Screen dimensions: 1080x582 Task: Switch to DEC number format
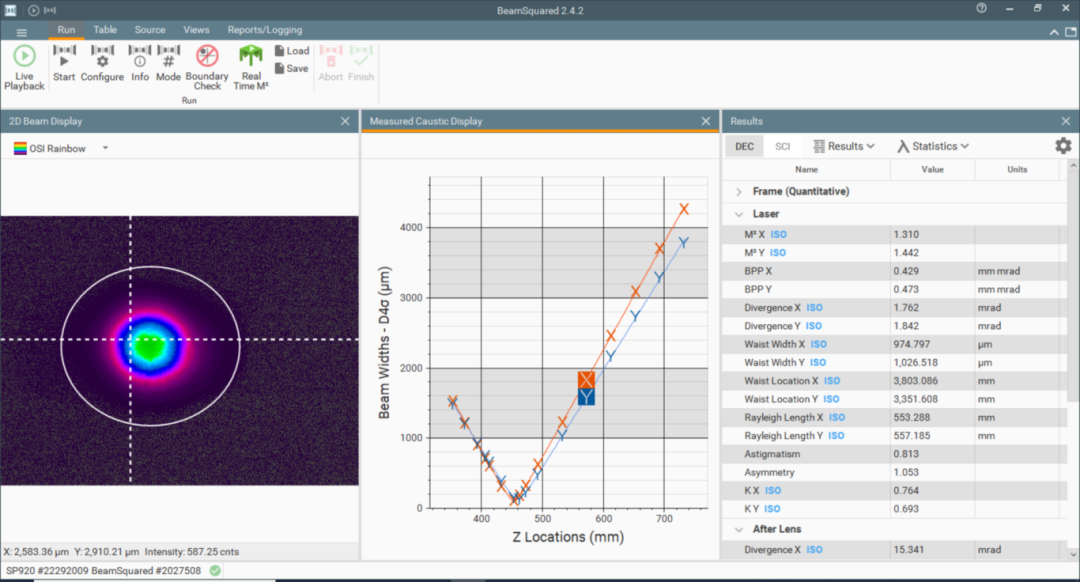[x=745, y=146]
